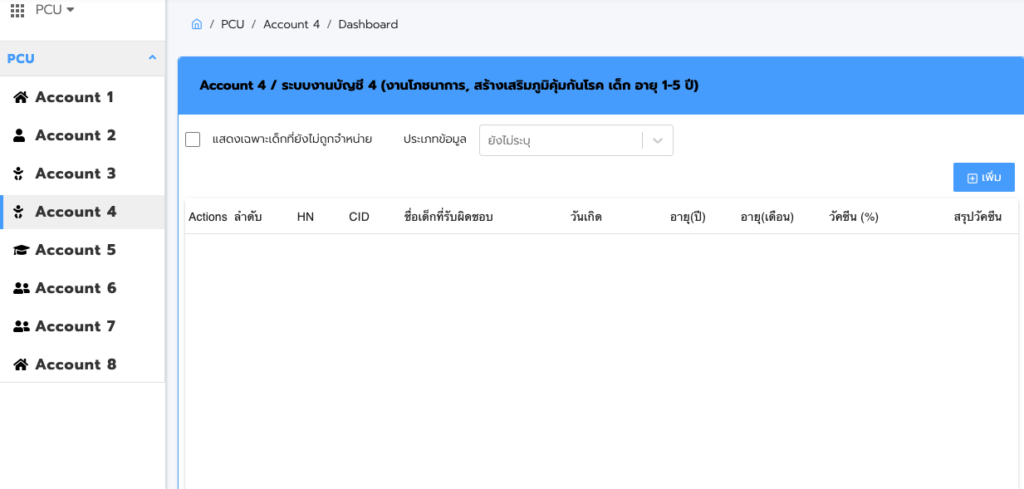Screen dimensions: 1024x489
Task: Click the data type select field
Action: click(560, 141)
